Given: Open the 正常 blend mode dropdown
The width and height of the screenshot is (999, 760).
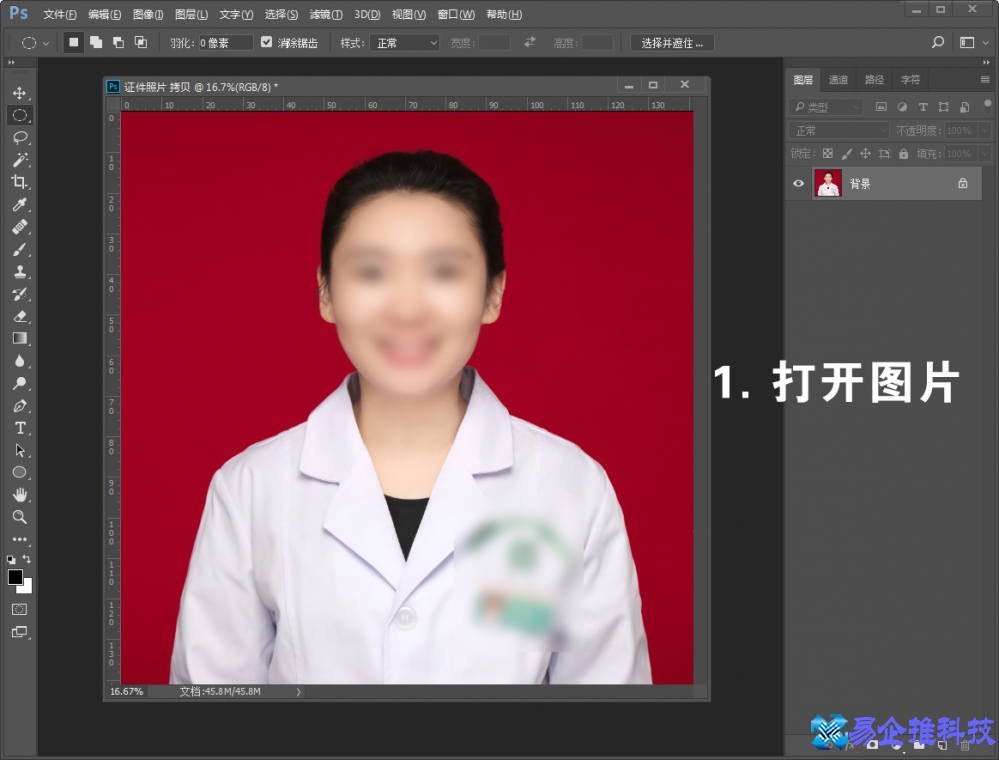Looking at the screenshot, I should (837, 130).
